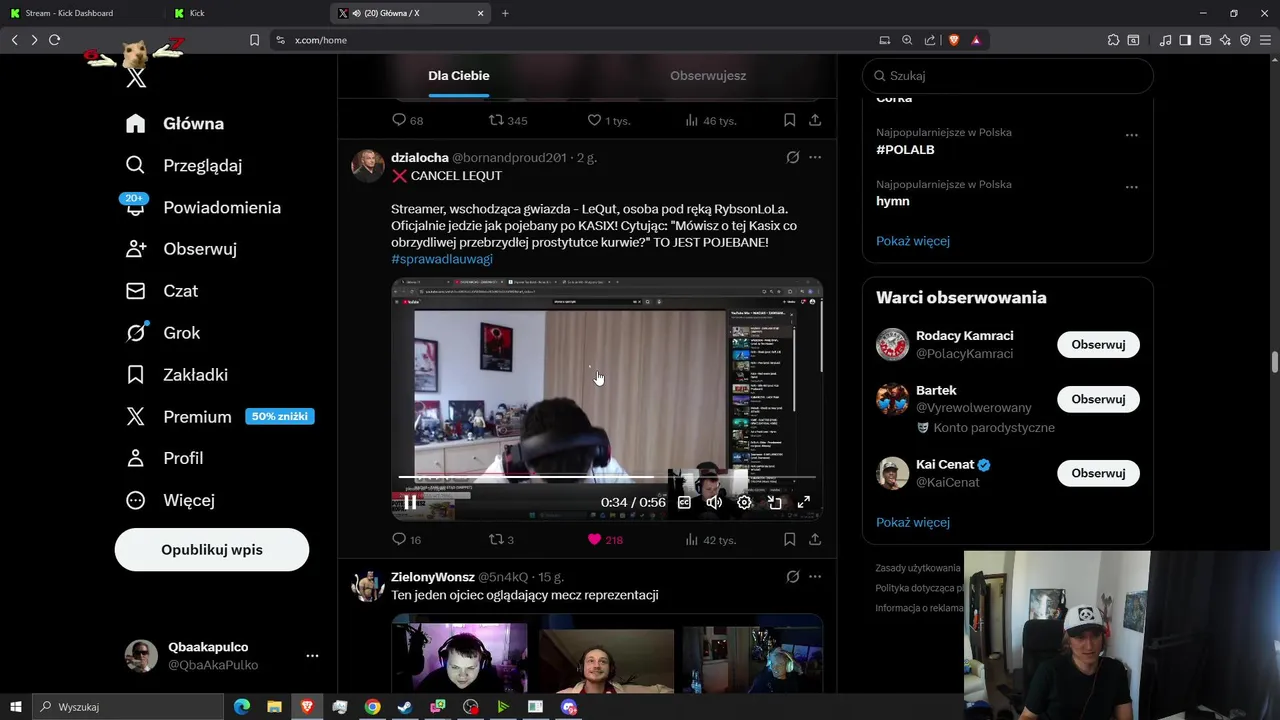
Task: Open account menu dots next to Qbaakapulco
Action: 312,656
